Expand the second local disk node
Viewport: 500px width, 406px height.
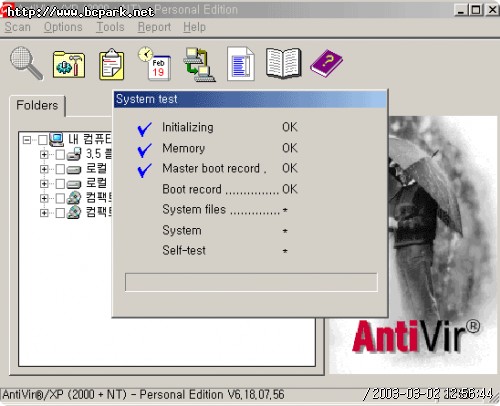pos(44,184)
